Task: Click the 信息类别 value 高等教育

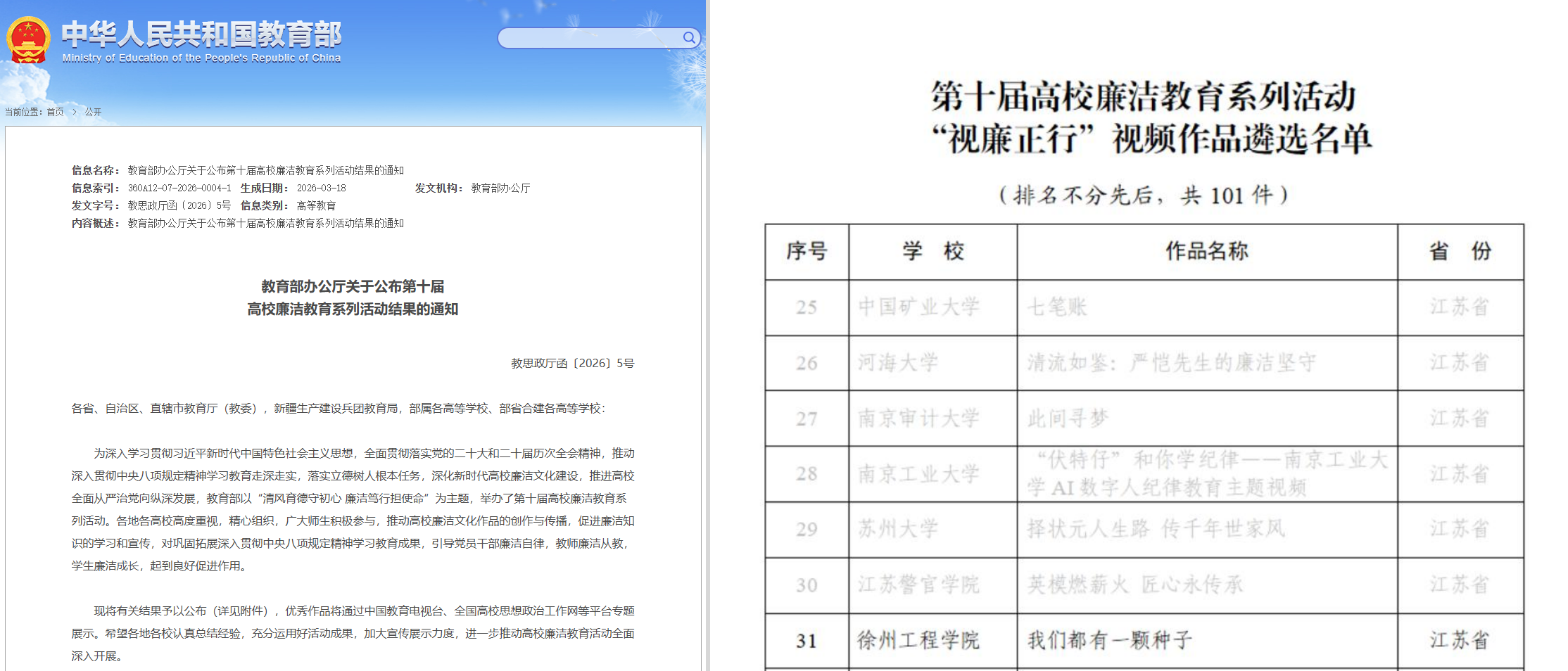Action: pos(316,205)
